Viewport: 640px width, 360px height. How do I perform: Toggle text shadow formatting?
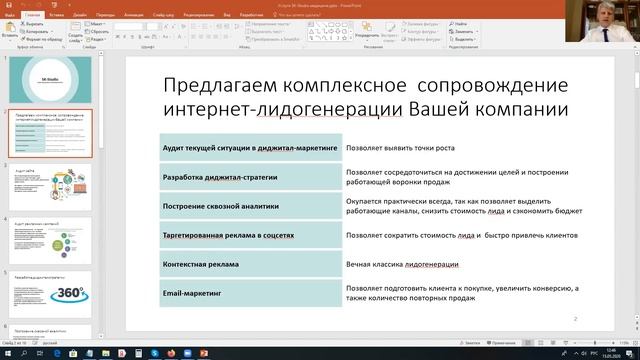pyautogui.click(x=140, y=37)
